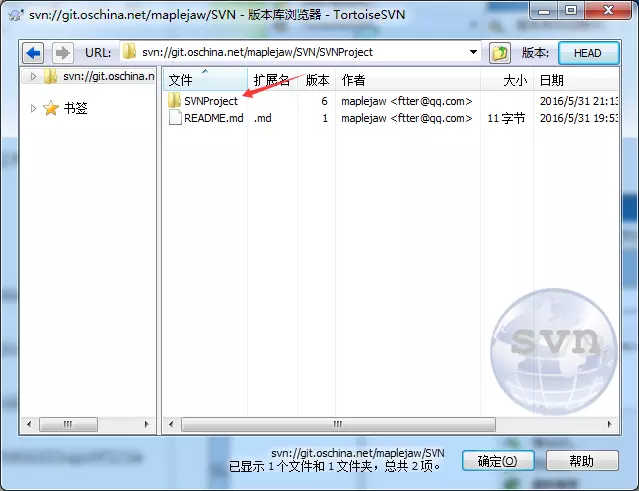Select svn://git.oschina.n tree item
639x491 pixels.
click(x=109, y=76)
